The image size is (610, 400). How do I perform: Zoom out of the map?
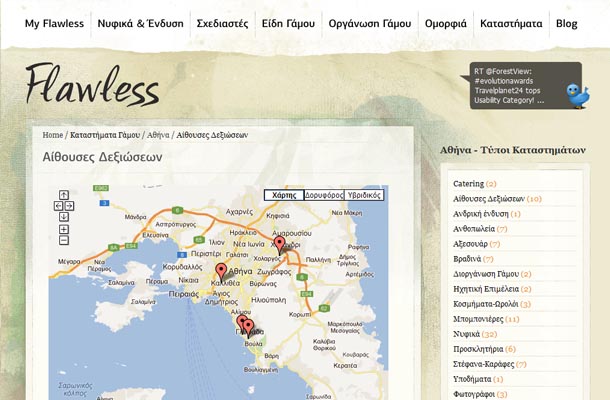(64, 240)
